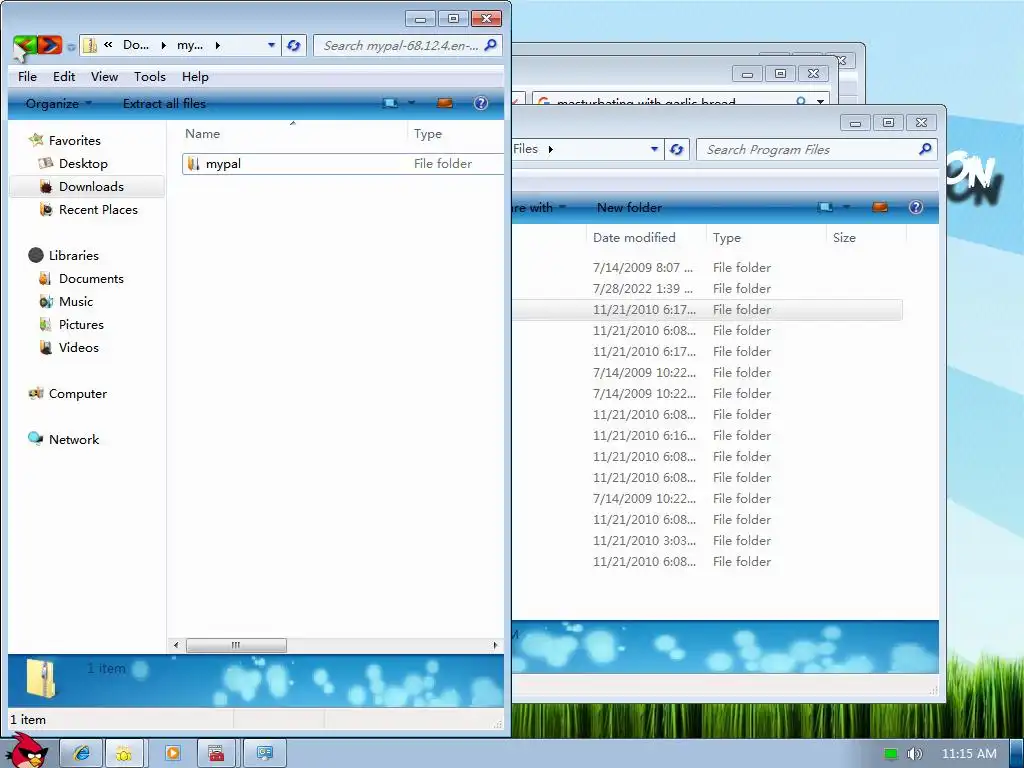
Task: Launch Internet Explorer from the taskbar
Action: [x=82, y=753]
